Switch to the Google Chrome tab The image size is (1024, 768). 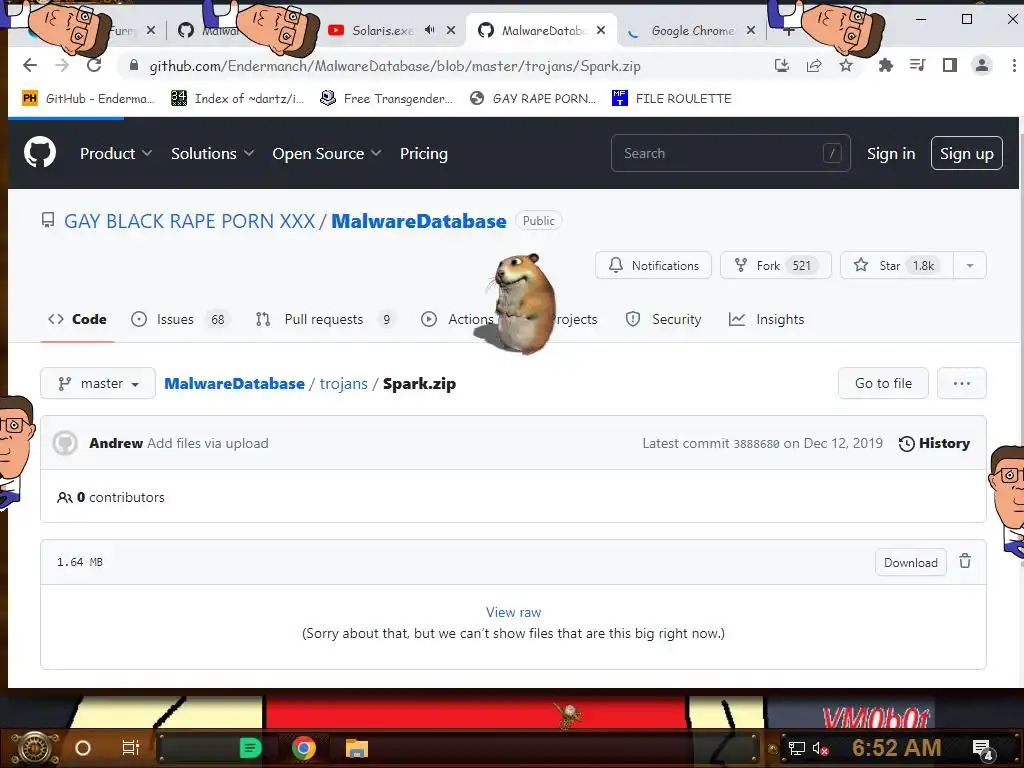pyautogui.click(x=692, y=30)
